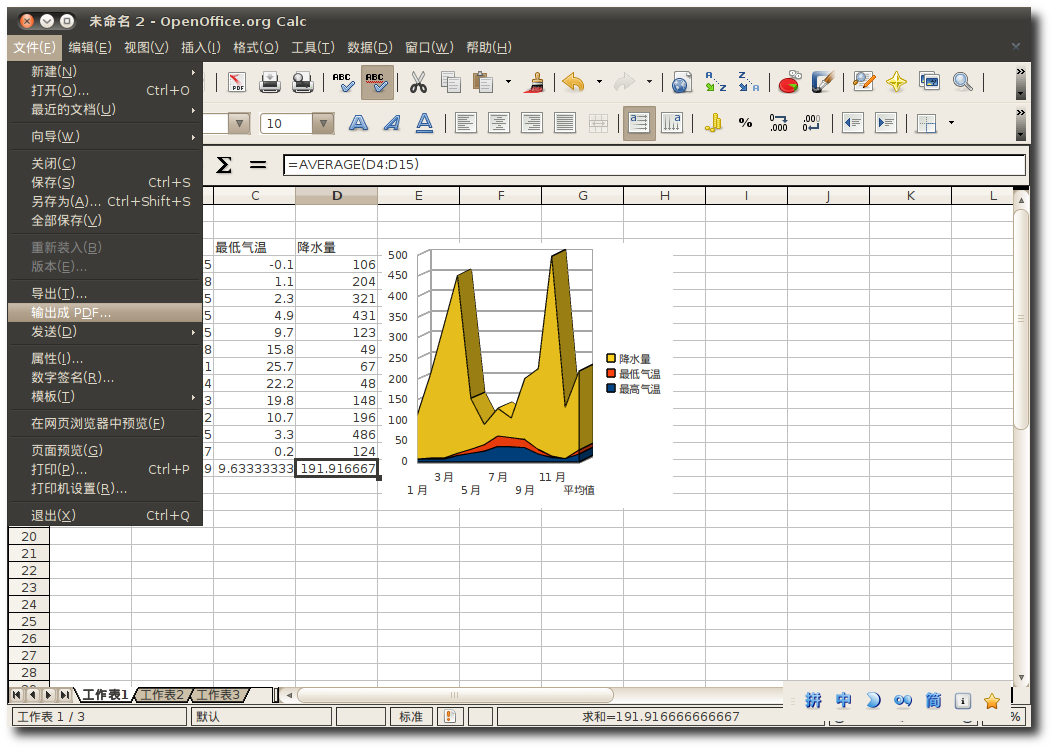Screen dimensions: 1054x750
Task: Open the Insert Chart icon
Action: (x=790, y=83)
